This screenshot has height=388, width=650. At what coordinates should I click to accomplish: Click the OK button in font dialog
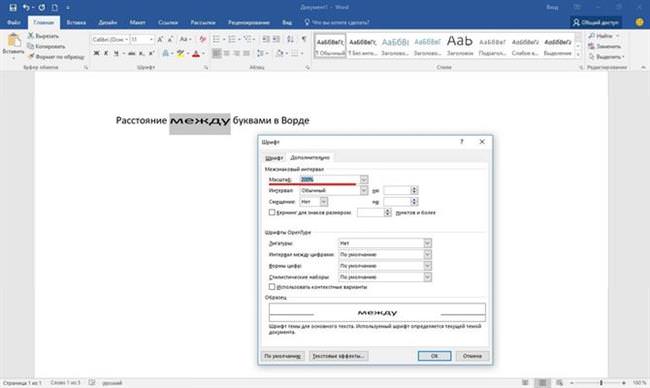pos(434,356)
